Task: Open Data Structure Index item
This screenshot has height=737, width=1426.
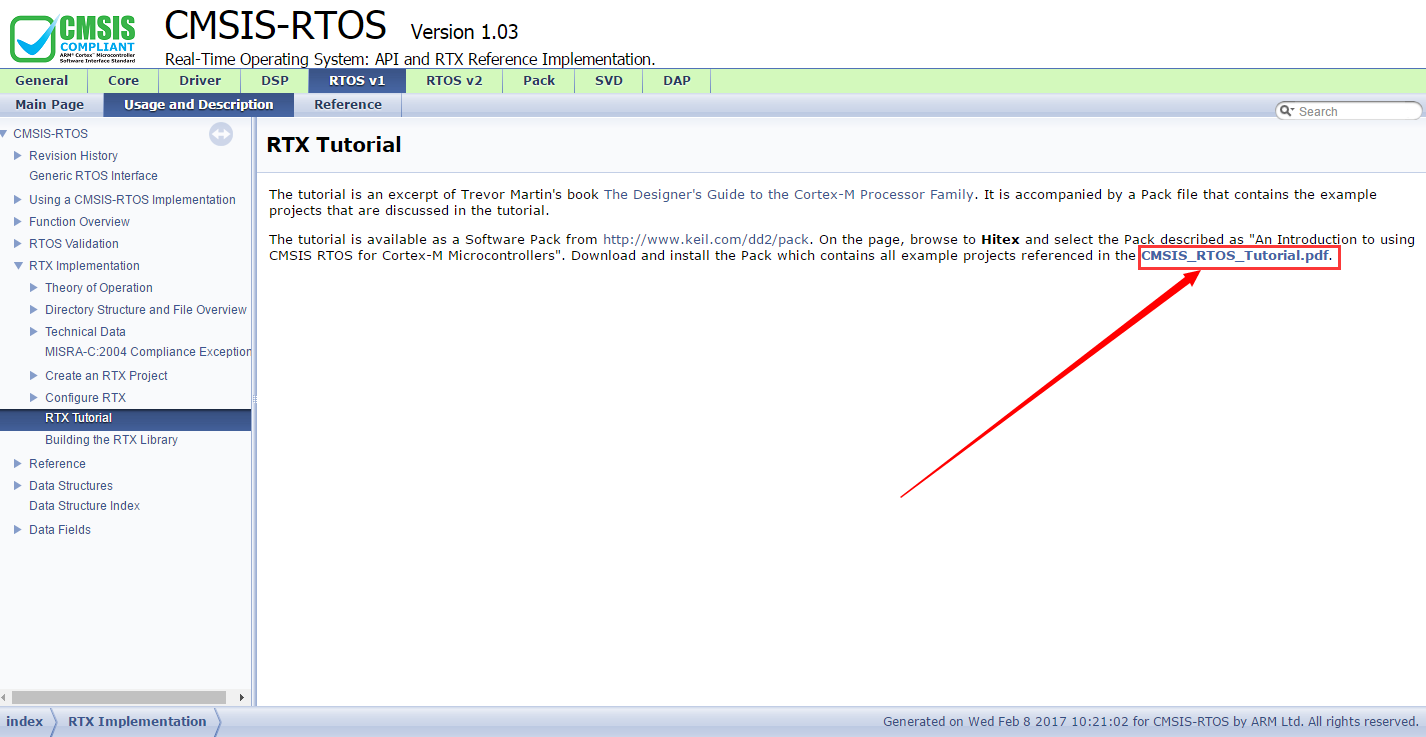Action: (84, 506)
